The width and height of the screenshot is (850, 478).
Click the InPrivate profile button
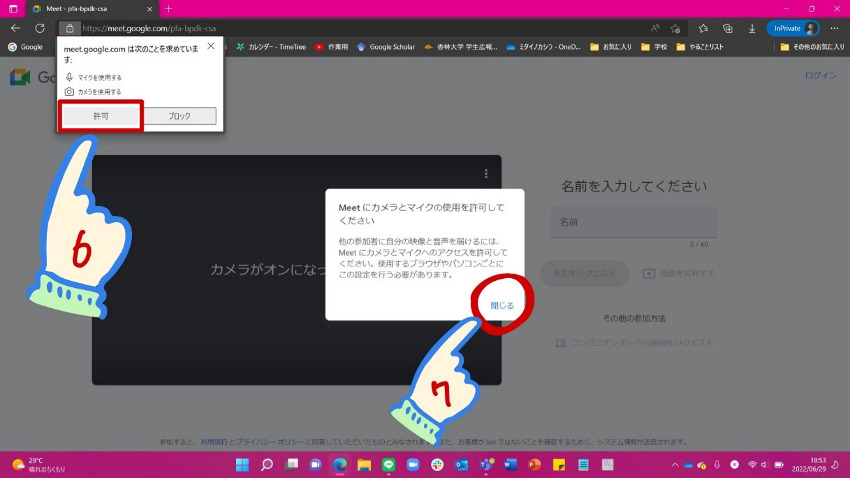[793, 28]
